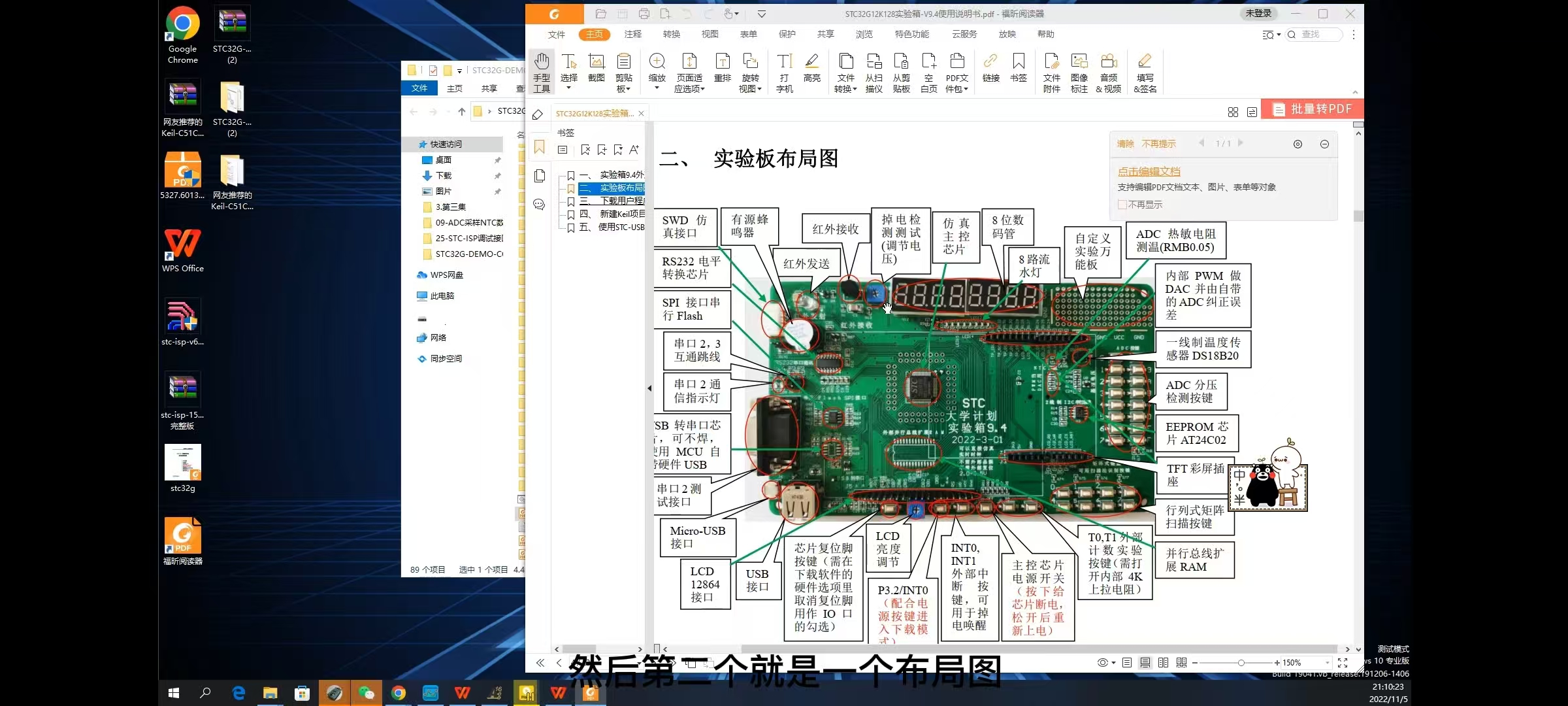
Task: Switch to the 视图 ribbon tab
Action: point(710,34)
